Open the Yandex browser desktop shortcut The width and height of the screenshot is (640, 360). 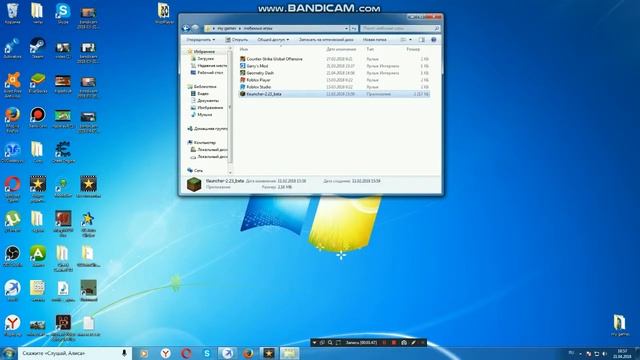coord(12,326)
